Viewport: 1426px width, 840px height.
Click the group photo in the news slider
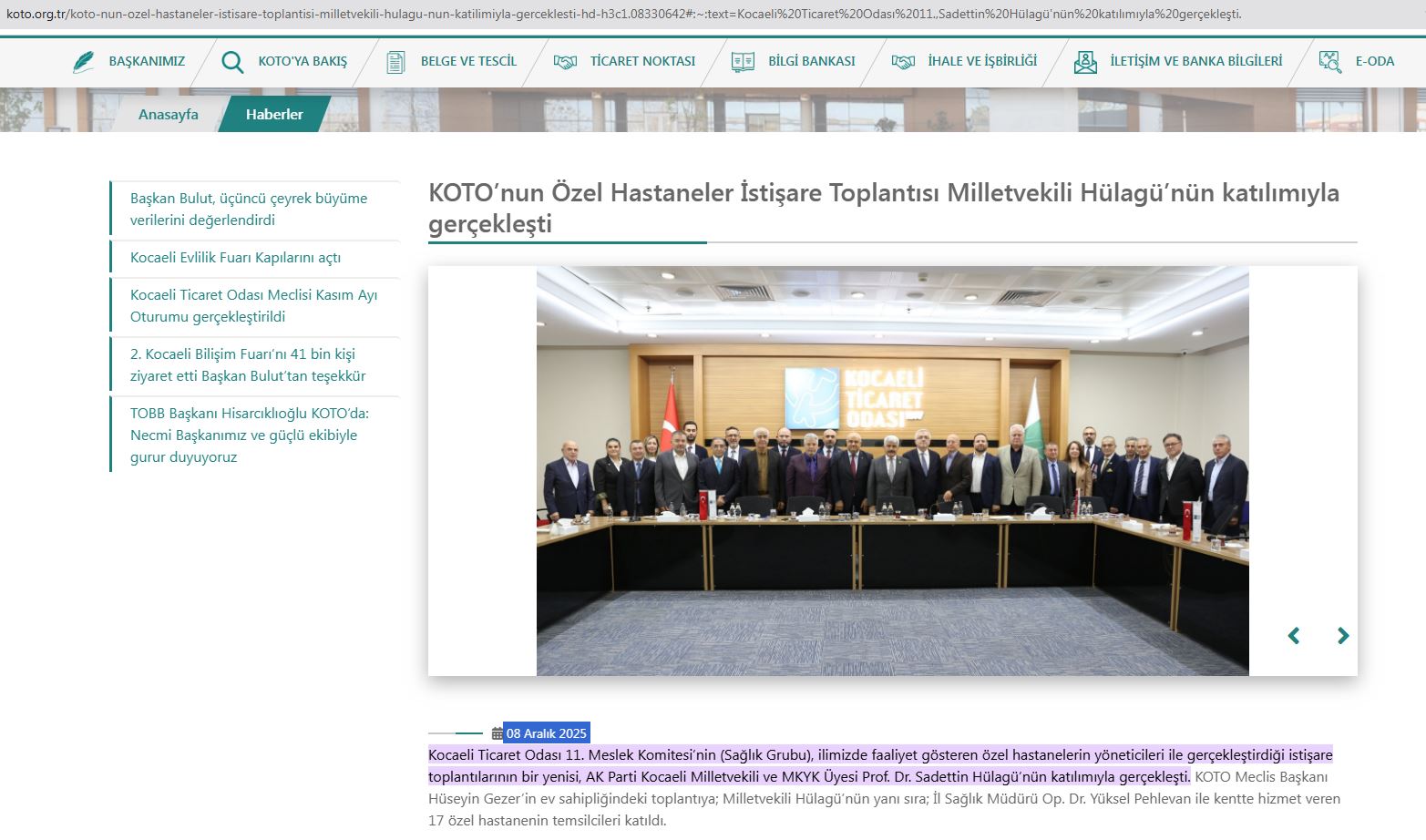click(892, 471)
